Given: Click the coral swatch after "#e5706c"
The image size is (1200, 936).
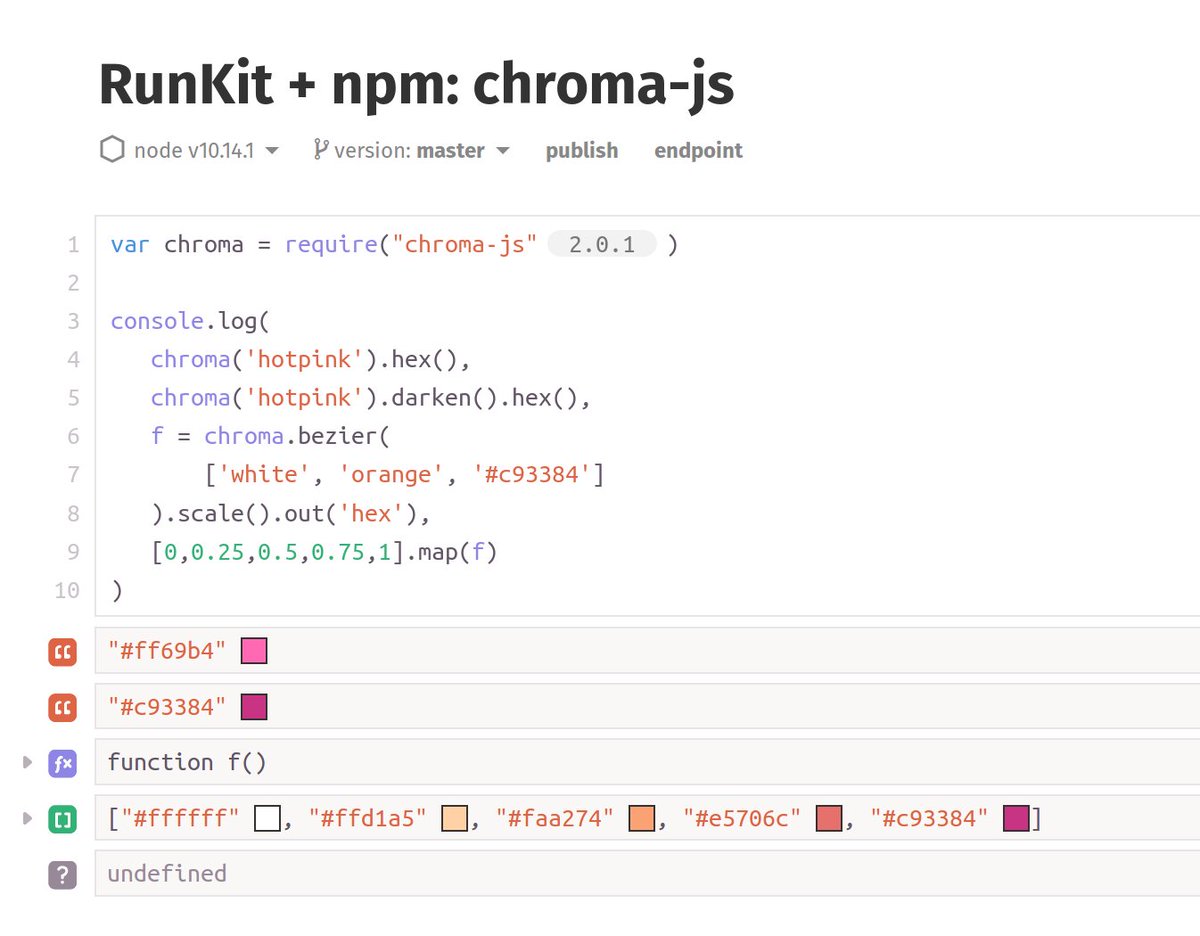Looking at the screenshot, I should 829,819.
